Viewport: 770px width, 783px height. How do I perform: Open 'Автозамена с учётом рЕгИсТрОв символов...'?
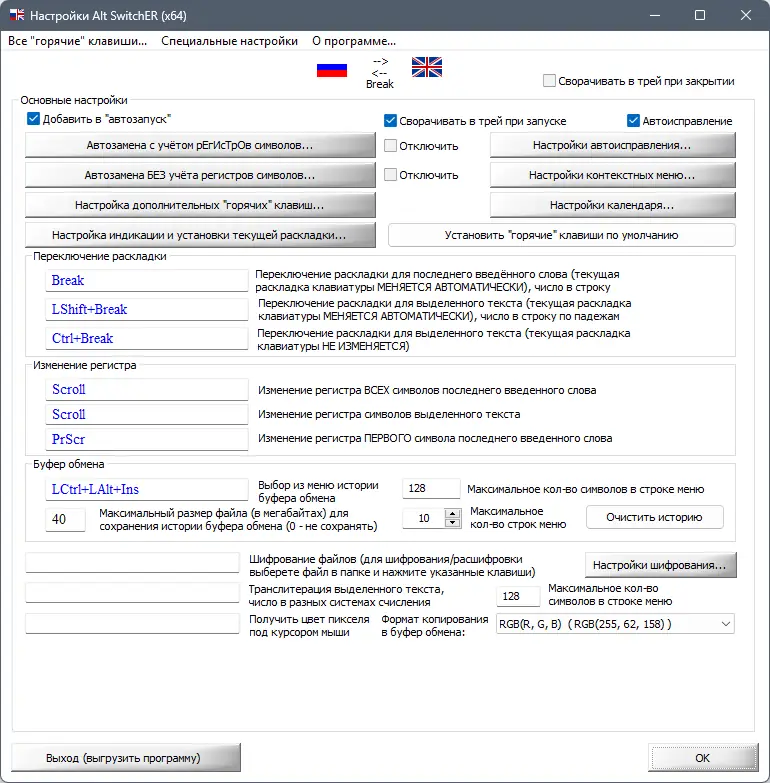pyautogui.click(x=200, y=145)
